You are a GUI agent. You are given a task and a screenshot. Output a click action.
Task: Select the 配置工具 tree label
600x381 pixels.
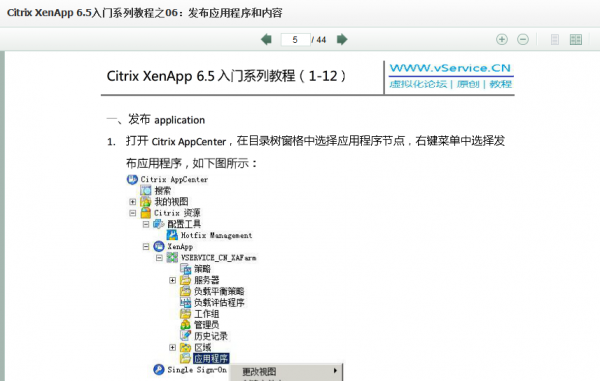tap(184, 224)
